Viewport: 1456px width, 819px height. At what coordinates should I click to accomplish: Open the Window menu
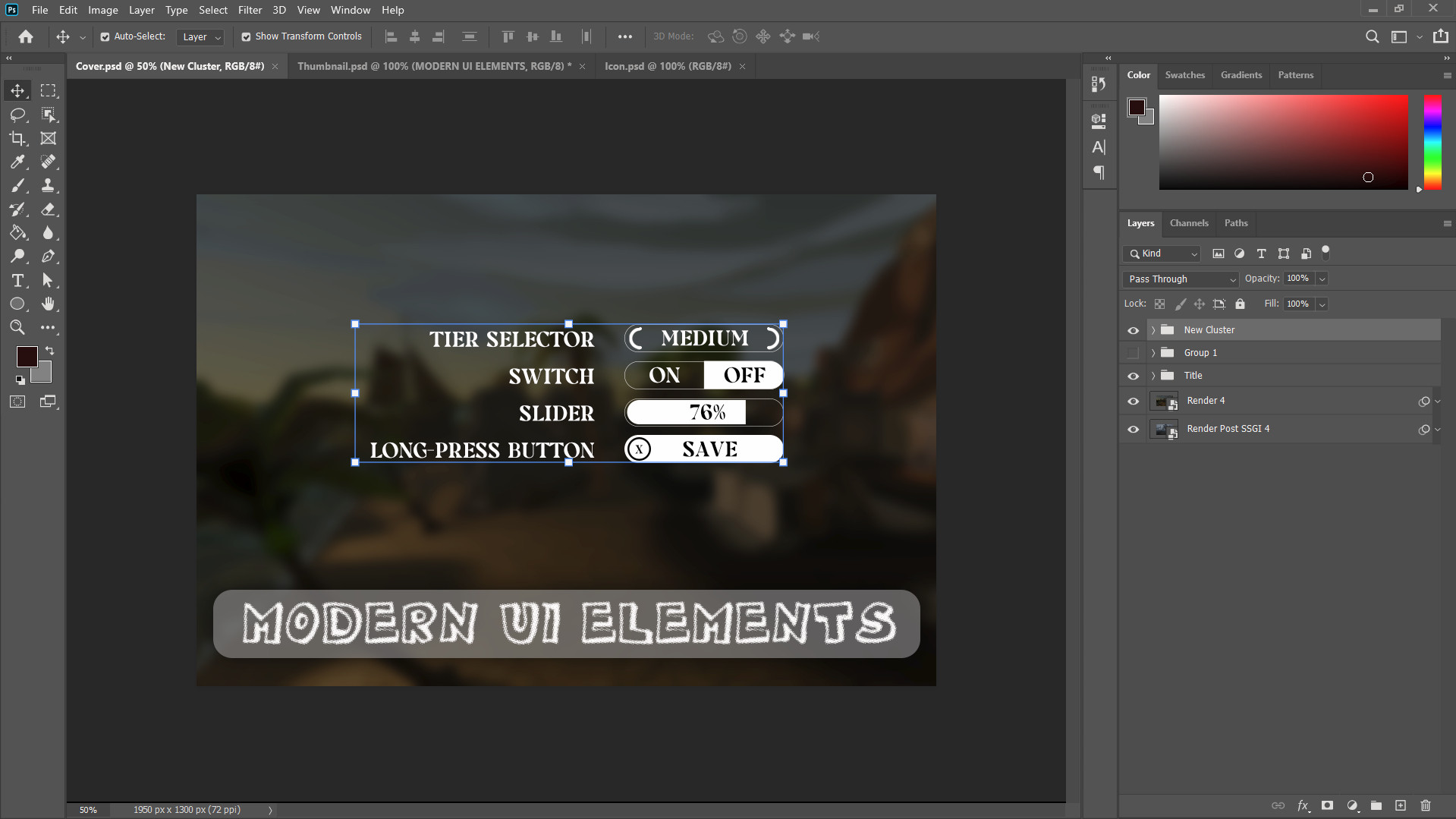(x=351, y=10)
